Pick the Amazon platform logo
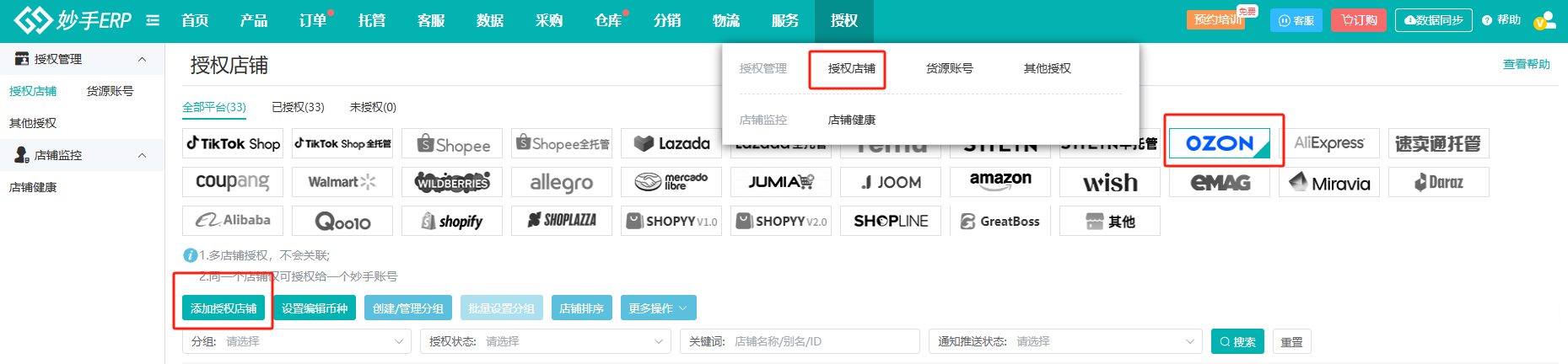 point(1000,181)
